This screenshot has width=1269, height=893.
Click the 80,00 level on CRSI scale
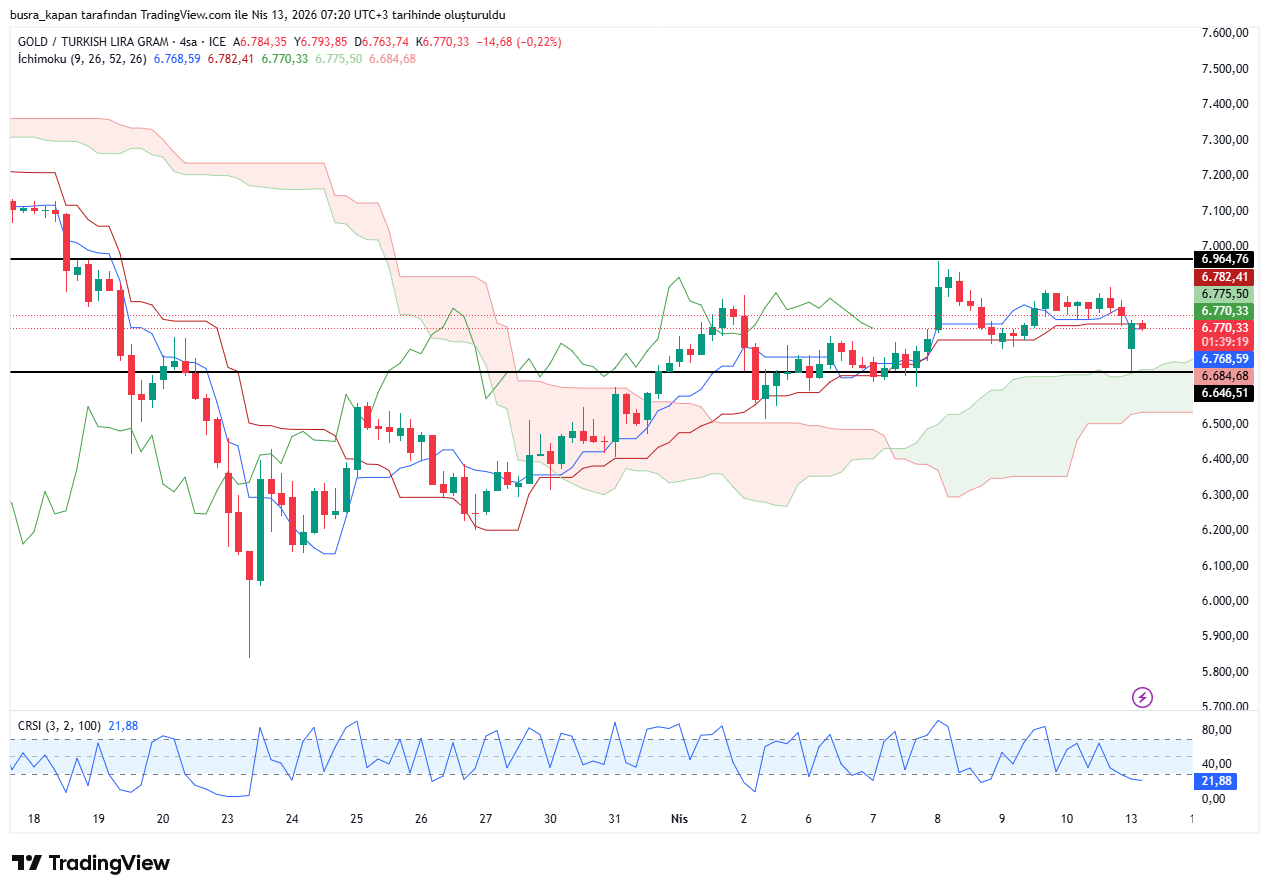(1215, 731)
